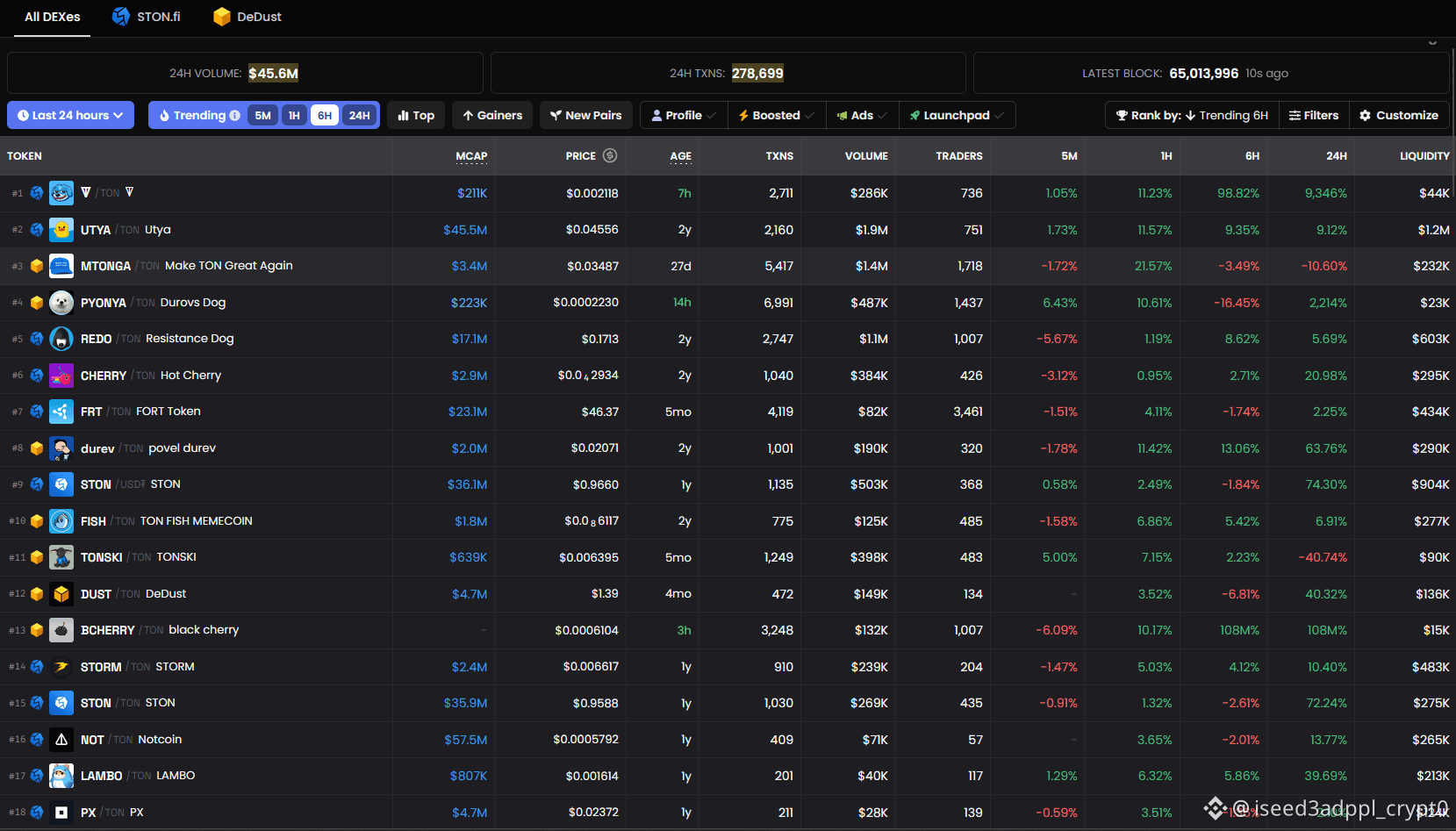The height and width of the screenshot is (831, 1456).
Task: Click the $45.5M market cap of UTYA
Action: pos(465,230)
